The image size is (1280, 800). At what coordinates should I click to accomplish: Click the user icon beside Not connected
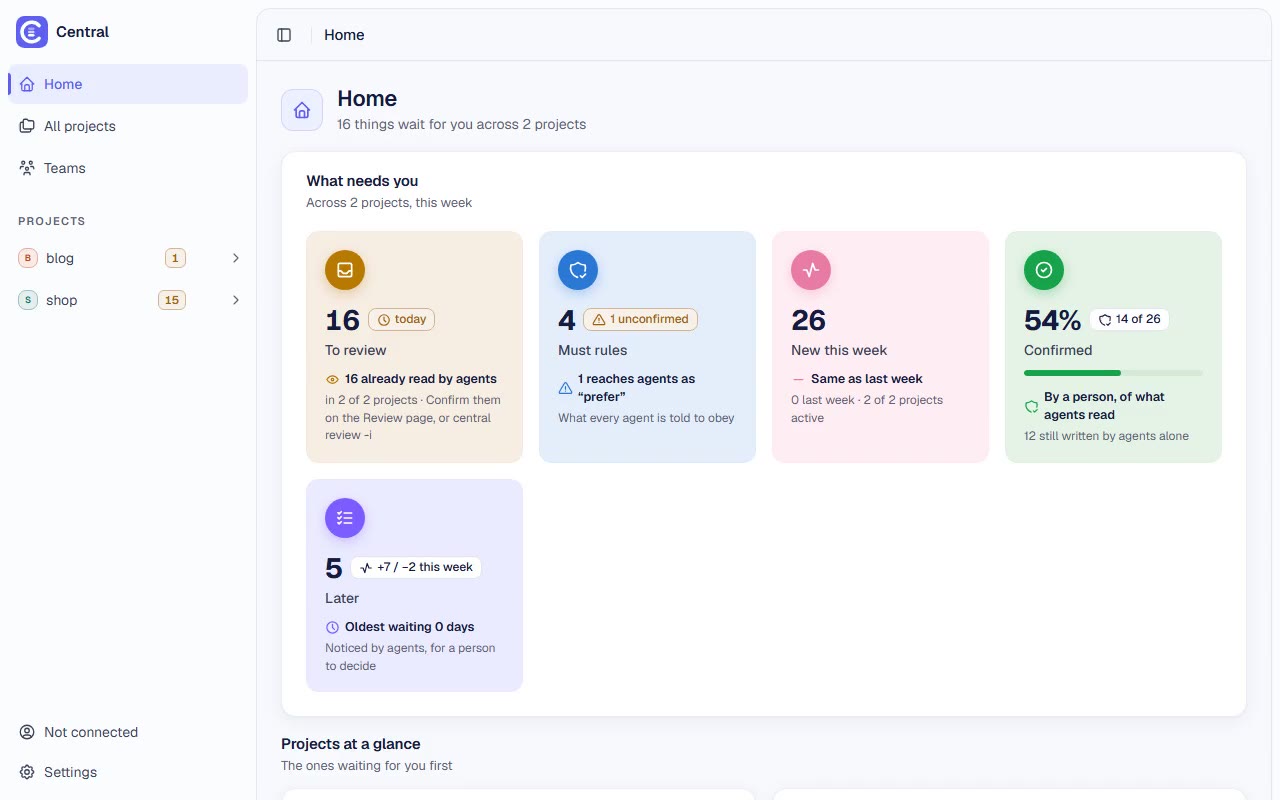(x=27, y=732)
